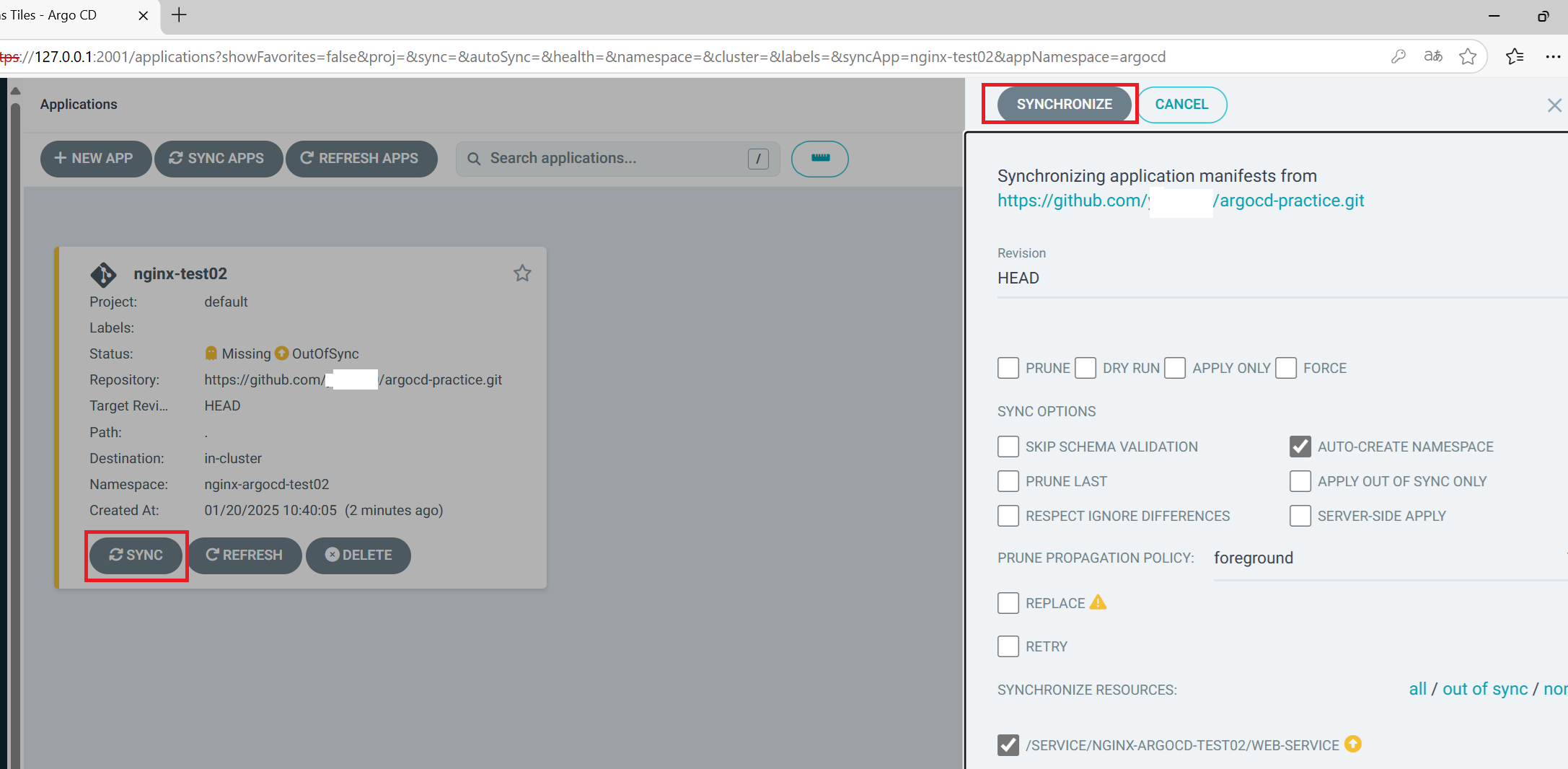Check RESPECT IGNORE DIFFERENCES
This screenshot has width=1568, height=769.
1008,516
